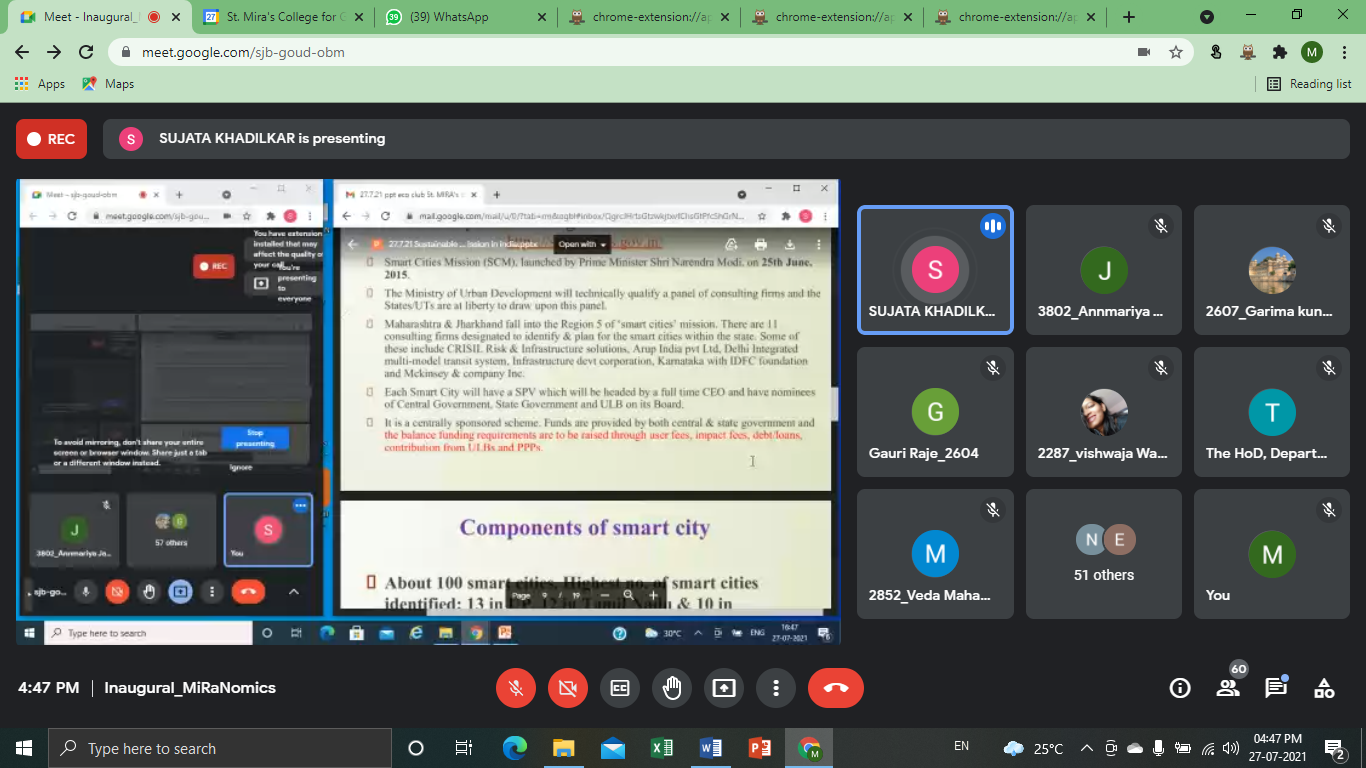Show participants list people icon
Screen dimensions: 1366x768
1228,688
